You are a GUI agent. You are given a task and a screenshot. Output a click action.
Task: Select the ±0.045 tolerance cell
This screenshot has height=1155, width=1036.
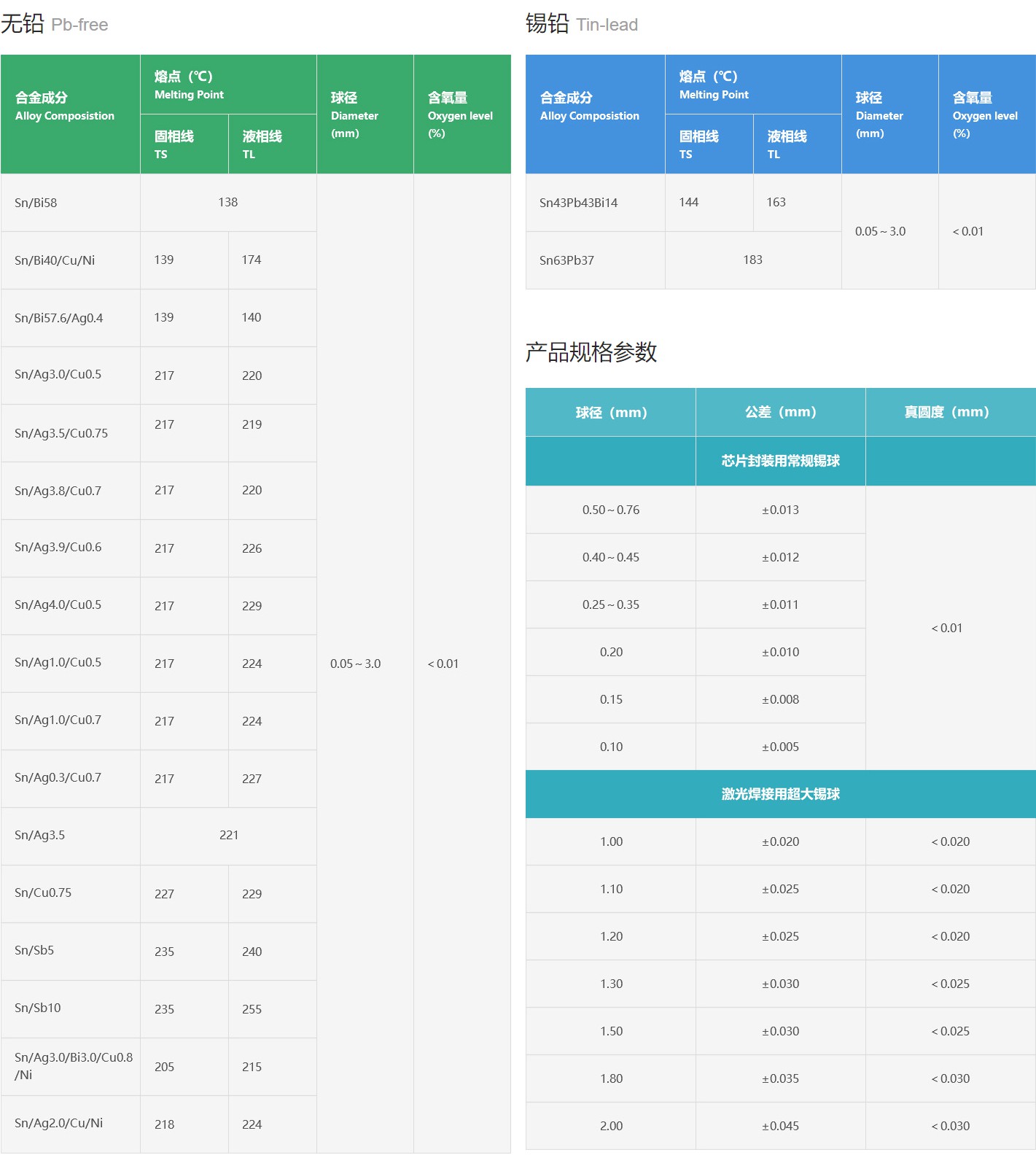point(780,1126)
